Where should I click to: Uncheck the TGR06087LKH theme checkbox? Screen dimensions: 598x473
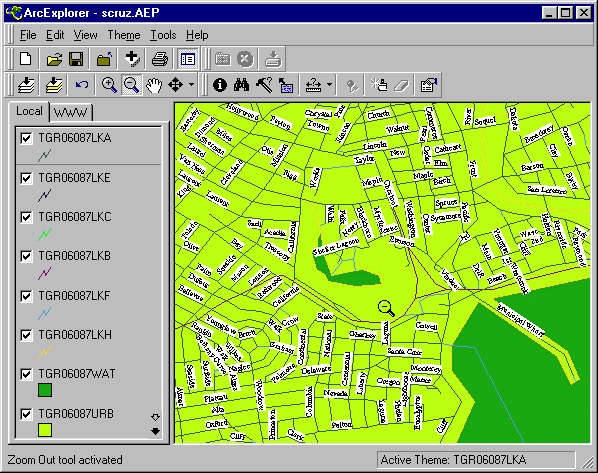pos(26,335)
